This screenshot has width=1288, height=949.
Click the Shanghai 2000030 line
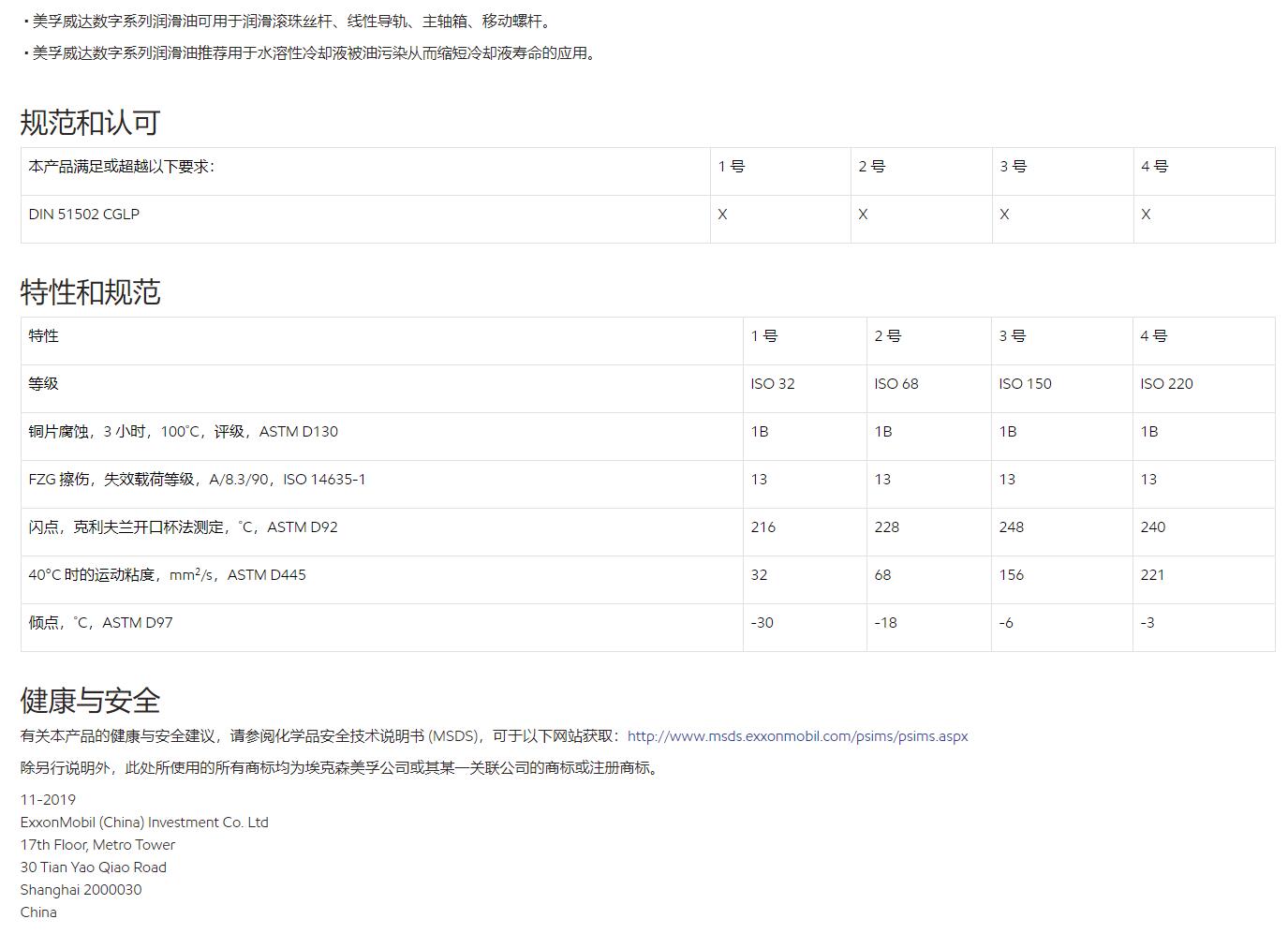tap(81, 890)
